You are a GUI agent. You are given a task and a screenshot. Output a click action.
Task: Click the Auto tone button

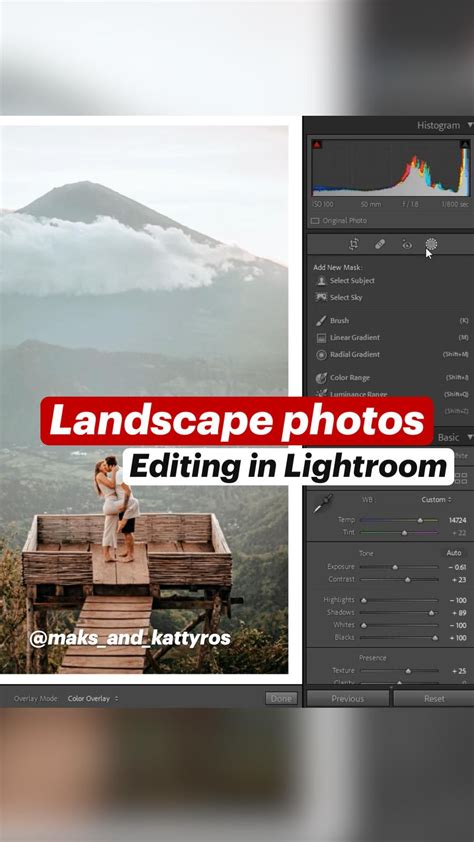[454, 553]
